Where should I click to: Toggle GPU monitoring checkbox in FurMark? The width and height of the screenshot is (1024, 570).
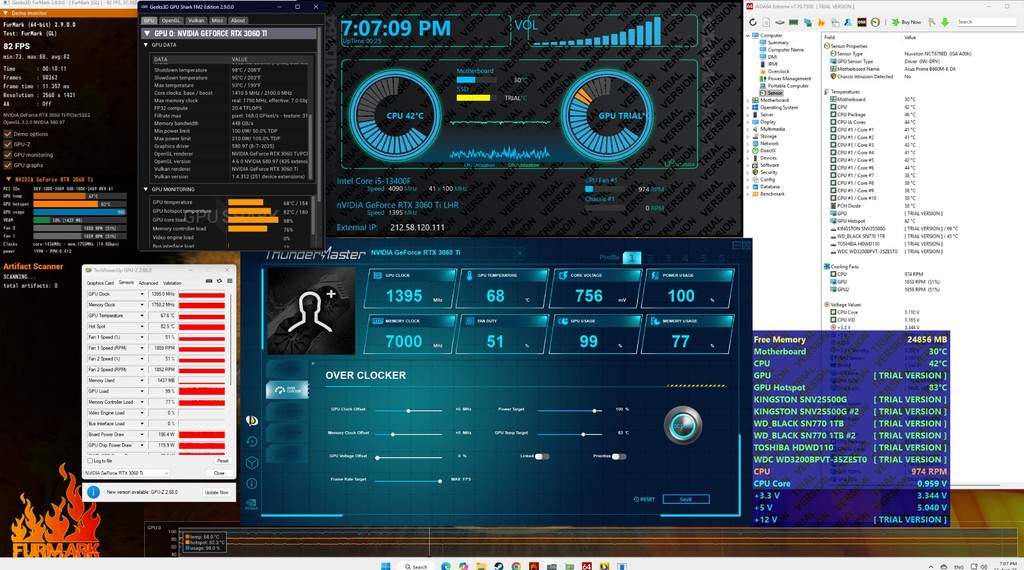[8, 155]
